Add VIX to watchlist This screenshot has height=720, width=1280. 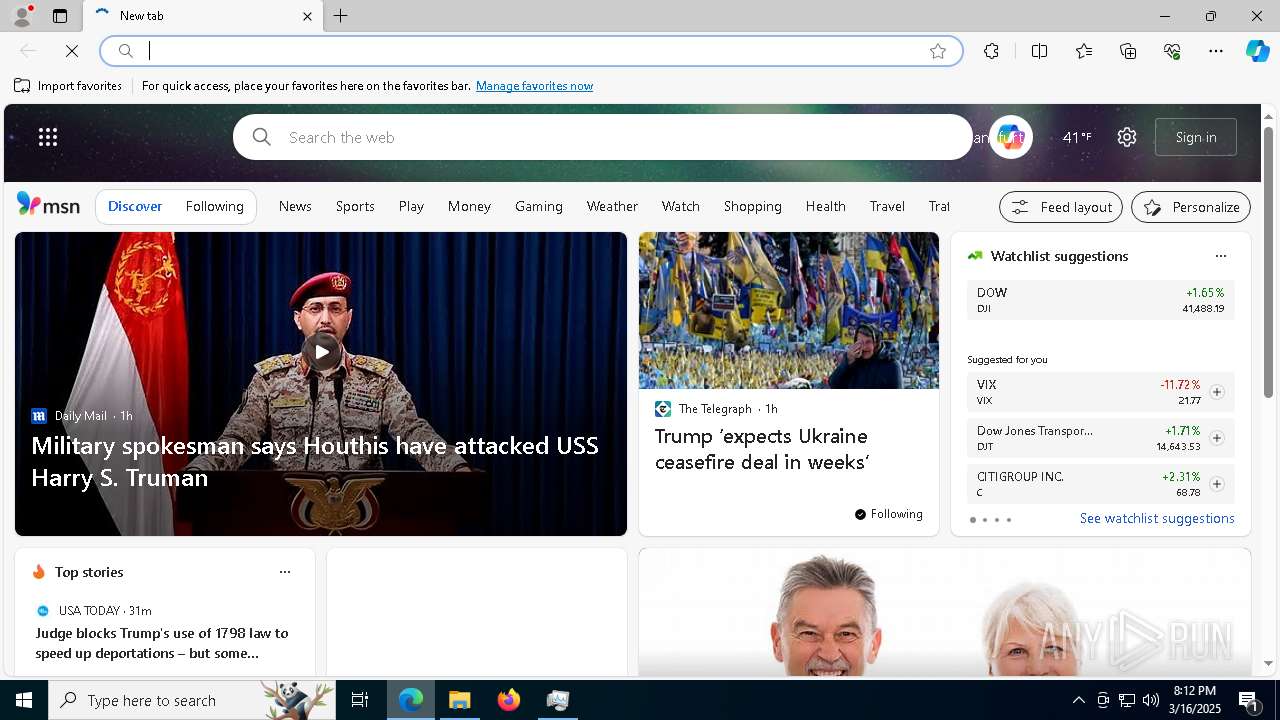[1216, 392]
